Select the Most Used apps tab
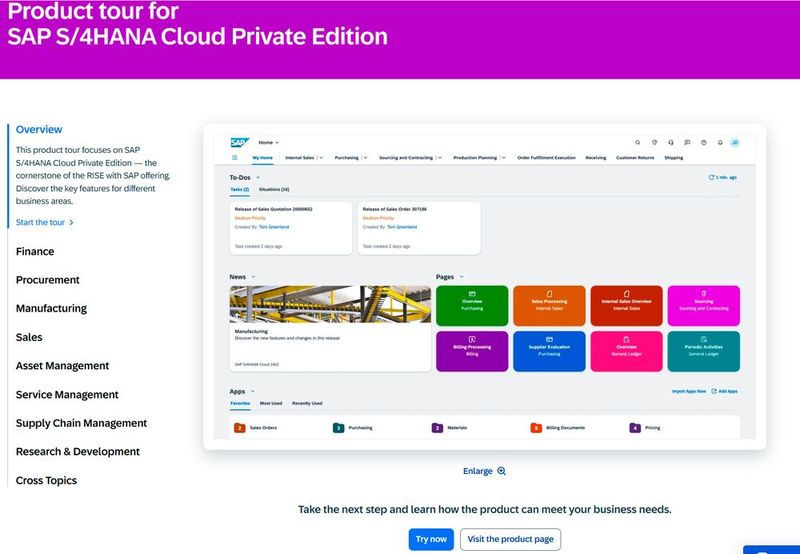Viewport: 800px width, 554px height. coord(270,403)
